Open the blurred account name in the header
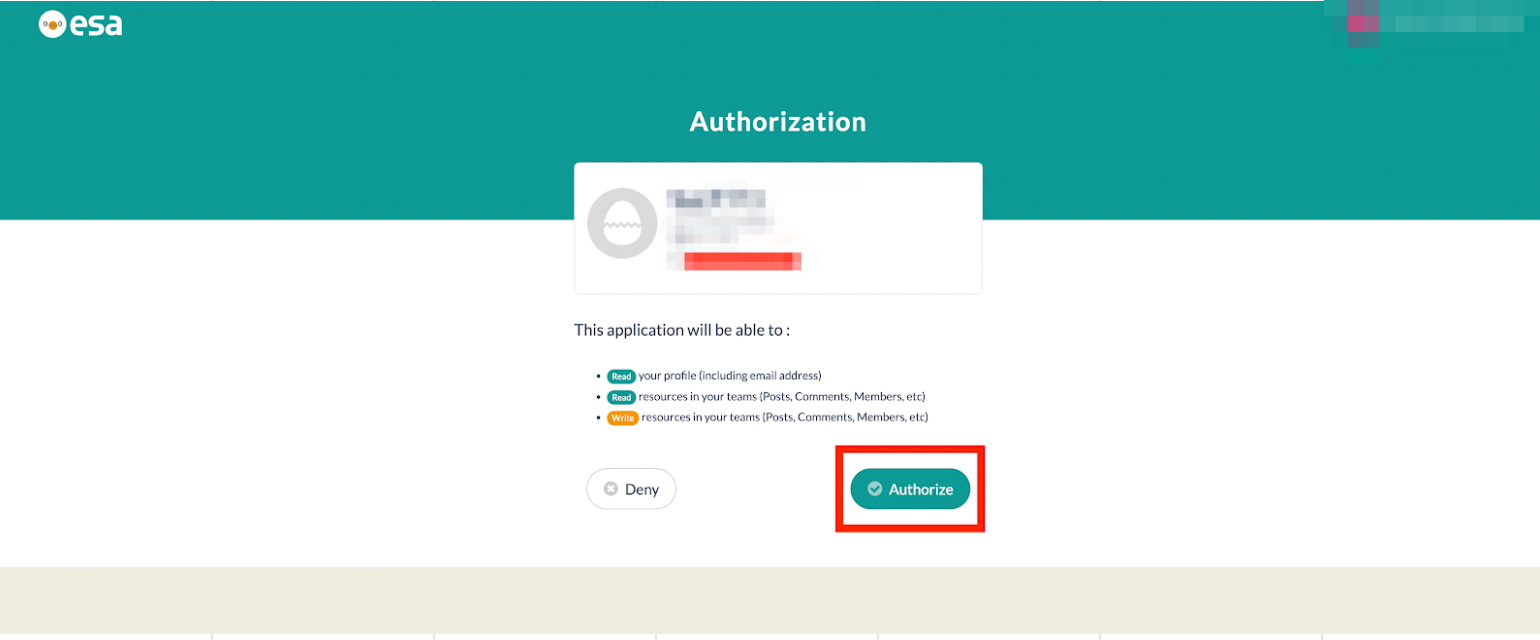 pyautogui.click(x=1458, y=23)
